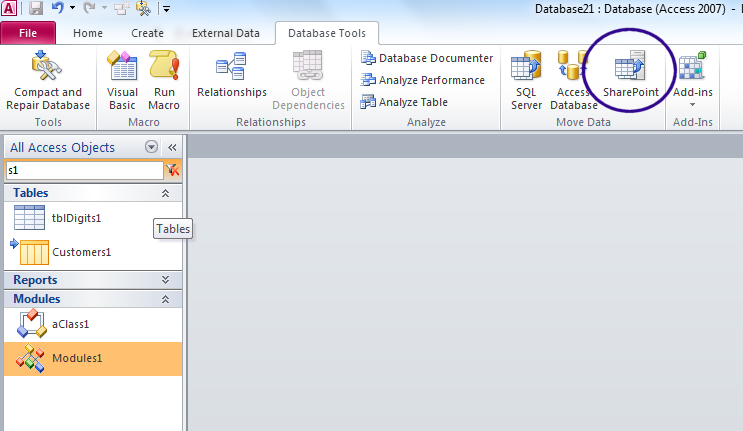
Task: Move data to SQL Server
Action: pyautogui.click(x=526, y=81)
